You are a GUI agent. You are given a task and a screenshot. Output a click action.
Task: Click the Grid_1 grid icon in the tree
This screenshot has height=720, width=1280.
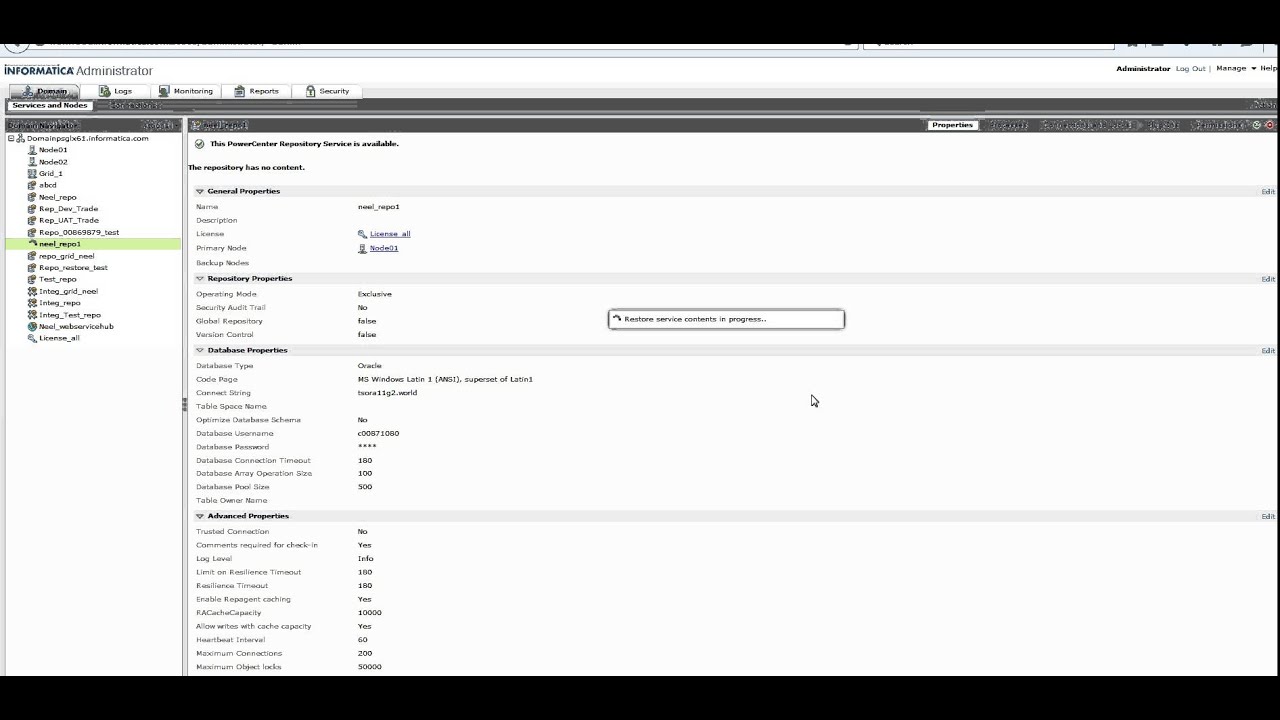32,174
